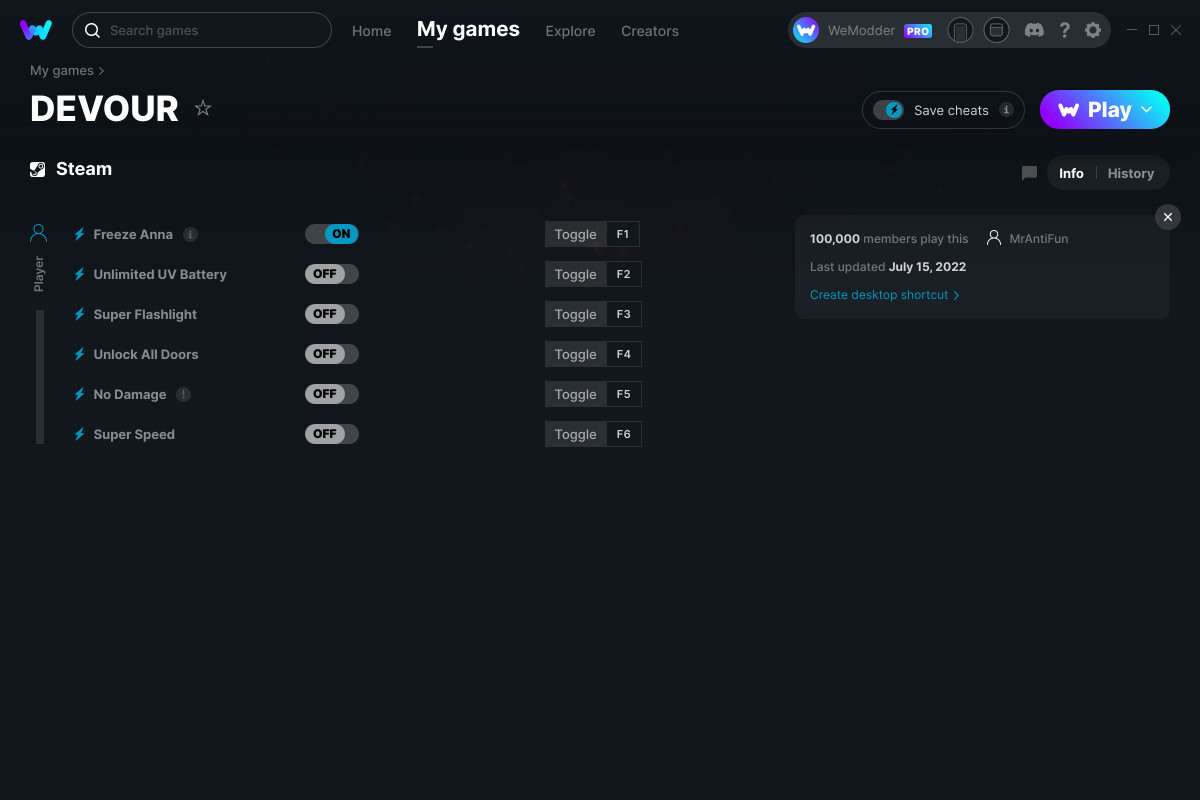The height and width of the screenshot is (800, 1200).
Task: Click the F5 hotkey for No Damage
Action: [x=624, y=394]
